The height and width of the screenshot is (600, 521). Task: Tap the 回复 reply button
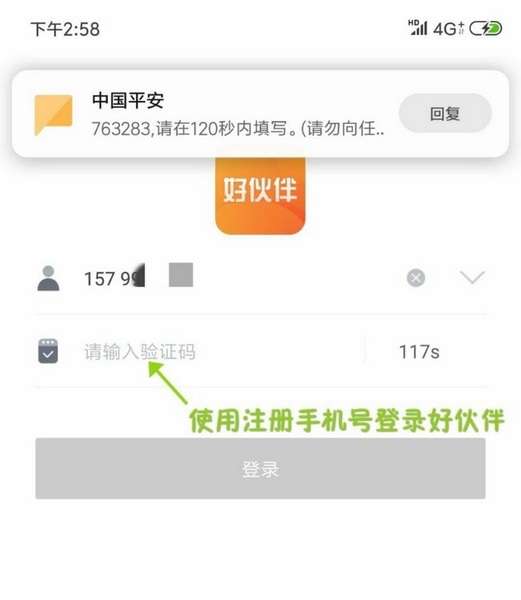(x=445, y=114)
